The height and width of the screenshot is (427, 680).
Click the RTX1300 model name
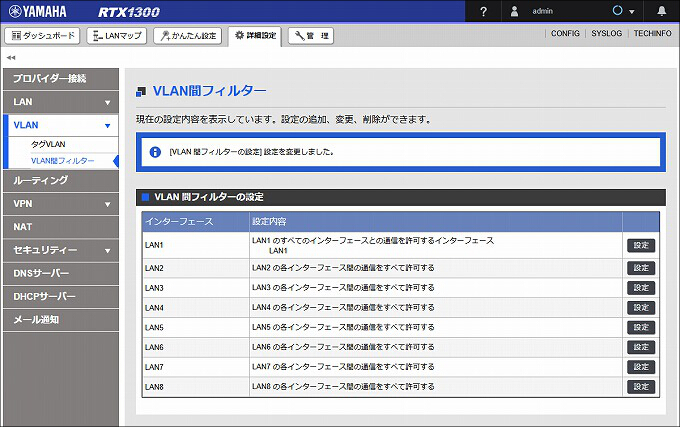tap(129, 12)
